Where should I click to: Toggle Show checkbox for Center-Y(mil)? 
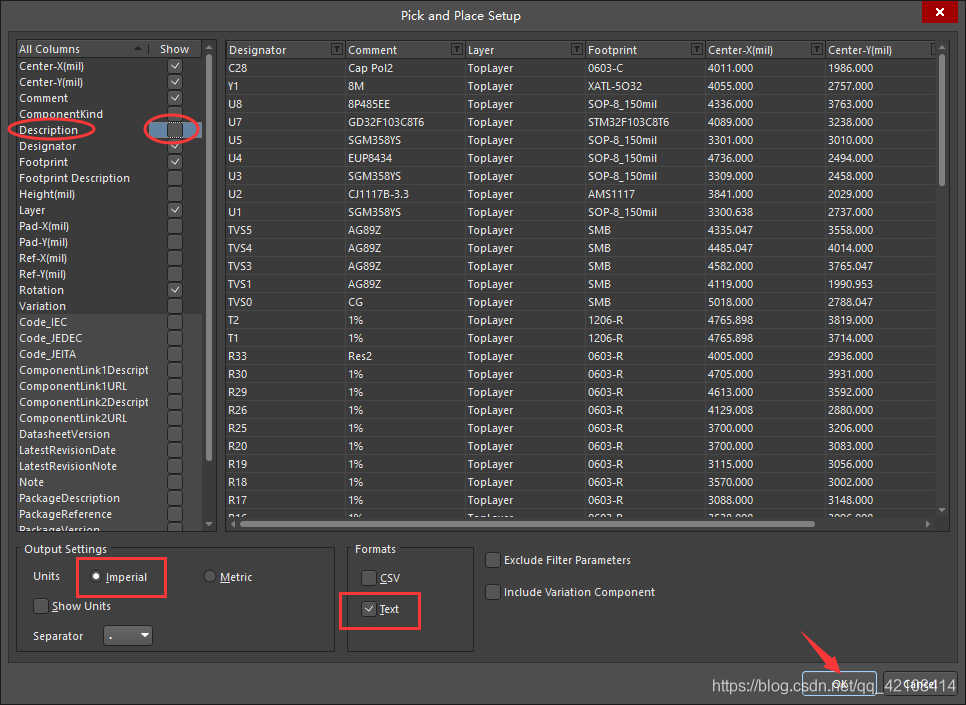[x=175, y=82]
